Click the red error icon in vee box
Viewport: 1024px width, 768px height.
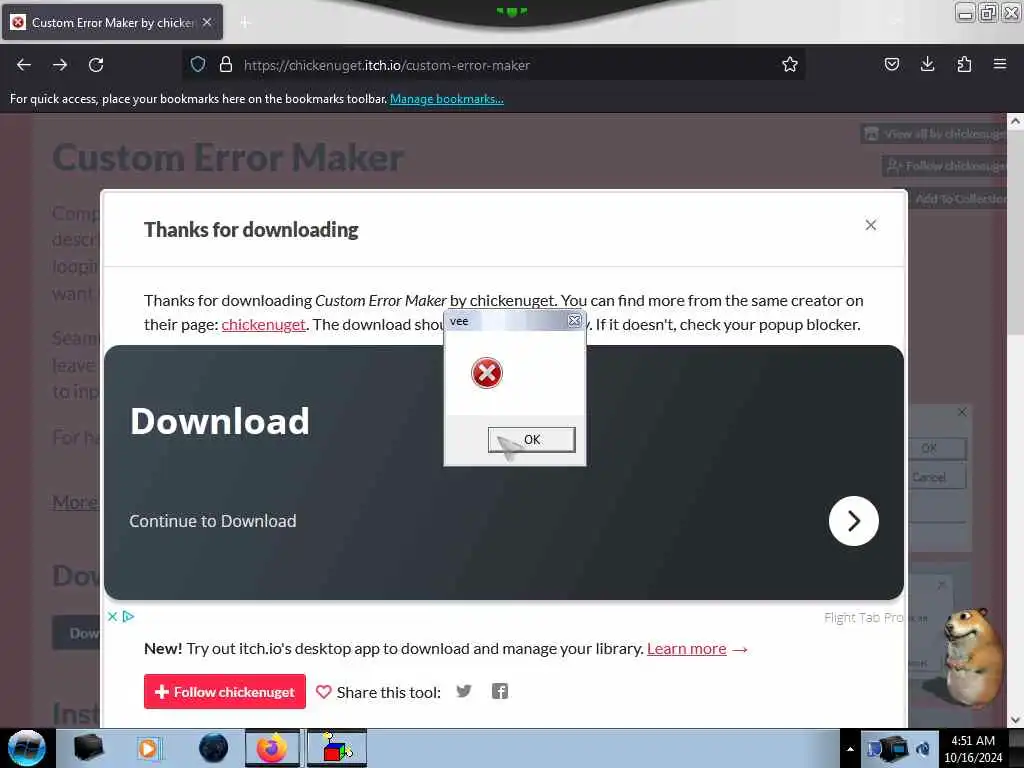tap(487, 373)
